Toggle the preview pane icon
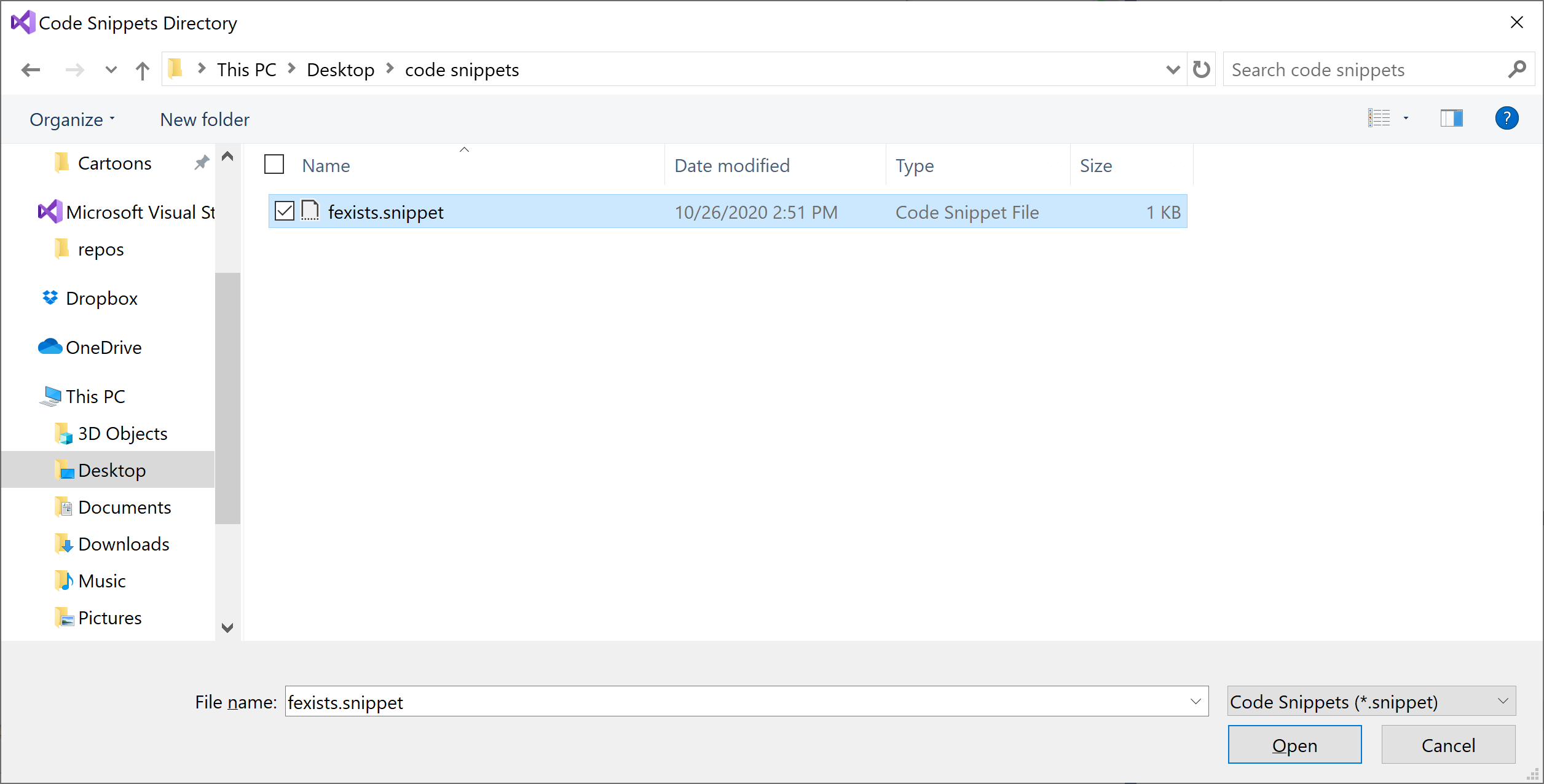 (x=1451, y=118)
